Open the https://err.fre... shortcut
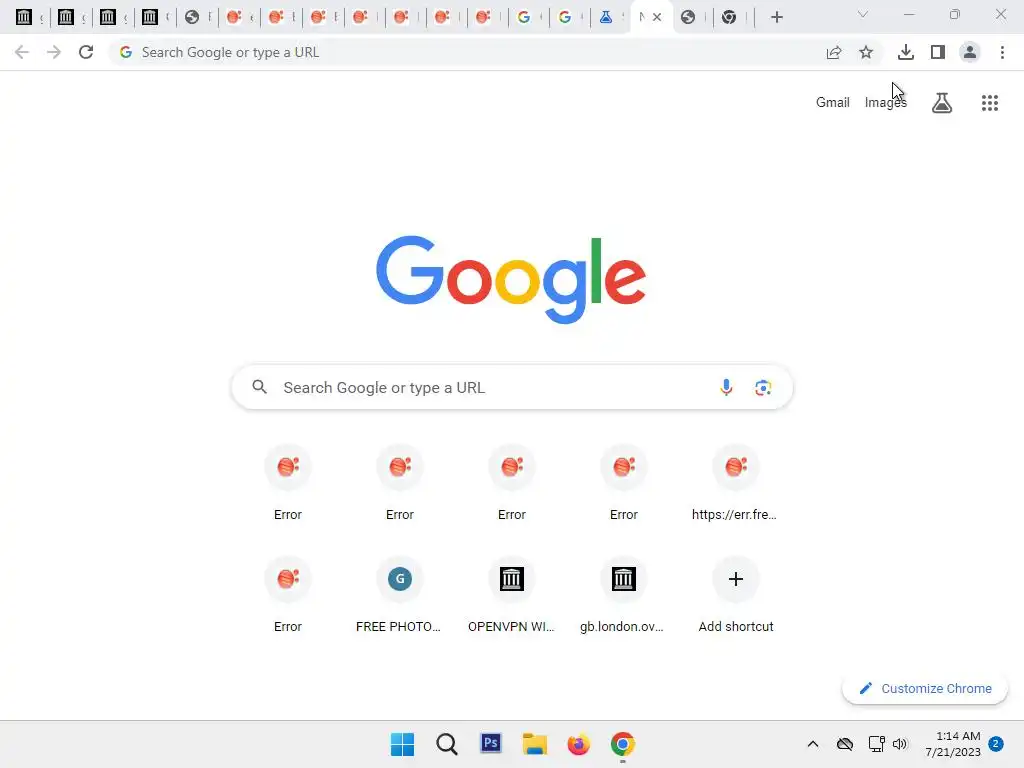 pyautogui.click(x=735, y=483)
